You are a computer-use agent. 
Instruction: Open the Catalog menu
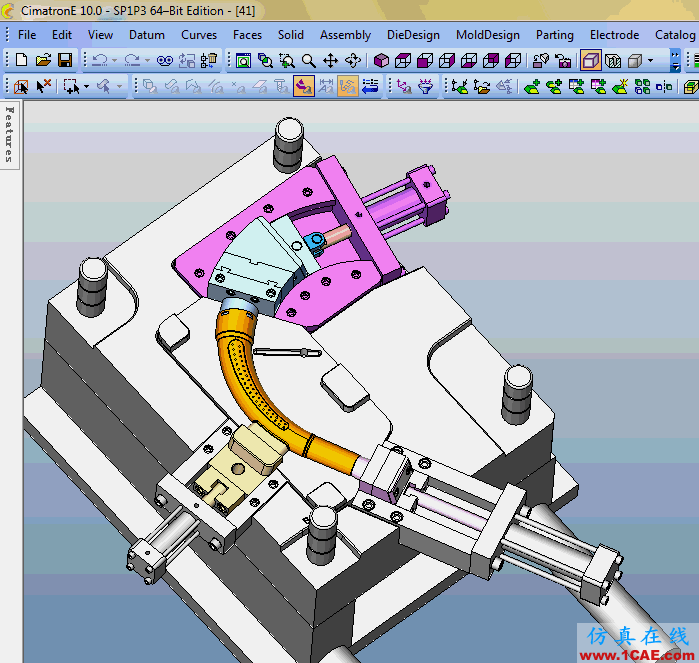pos(675,35)
